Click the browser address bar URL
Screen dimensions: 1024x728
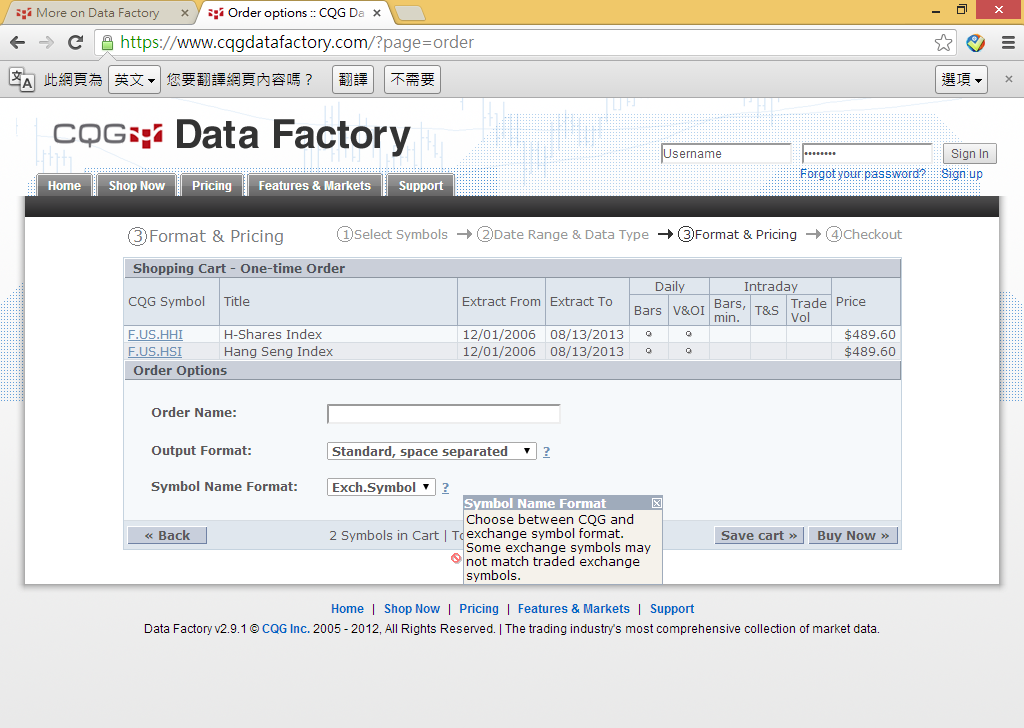coord(297,42)
